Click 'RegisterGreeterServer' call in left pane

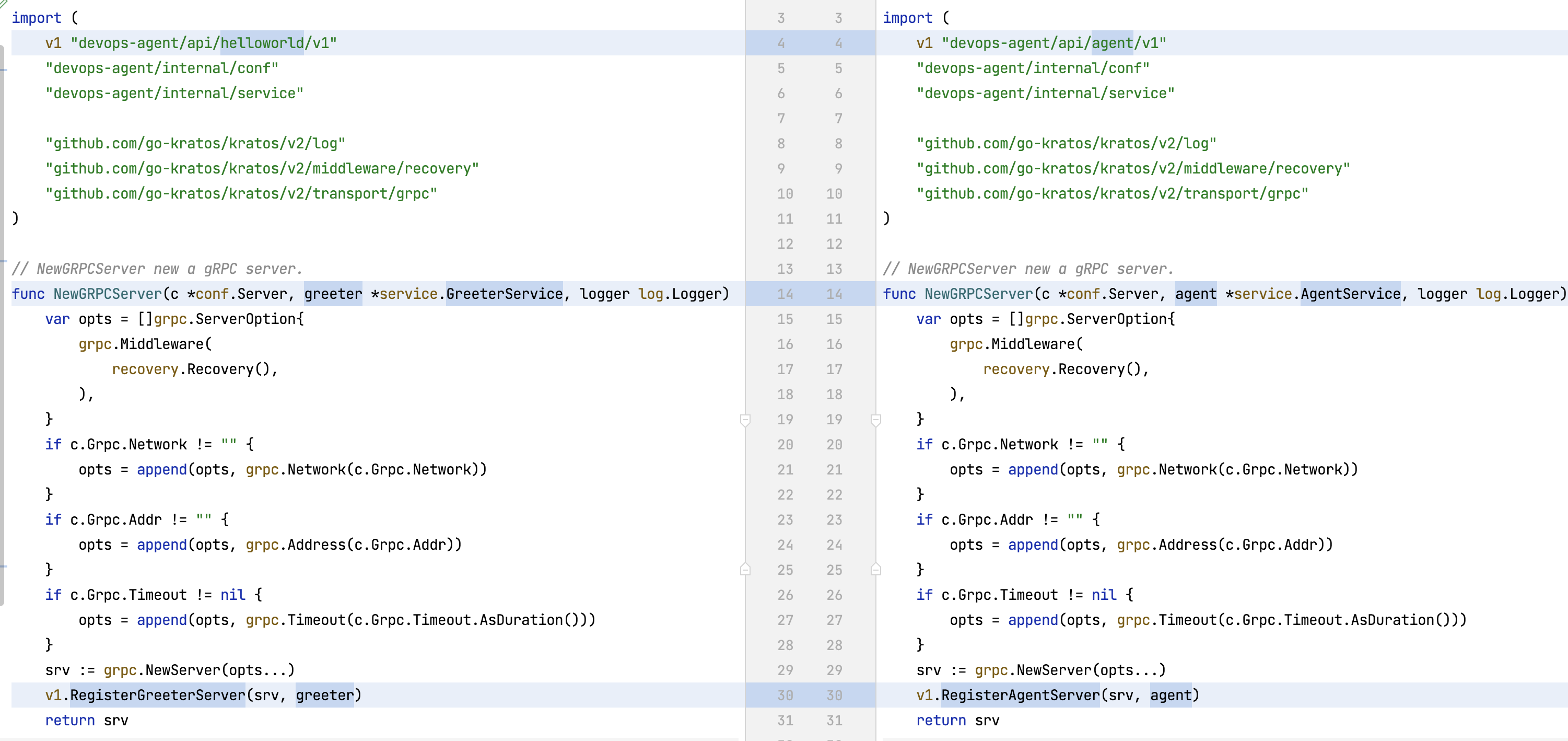[x=158, y=696]
